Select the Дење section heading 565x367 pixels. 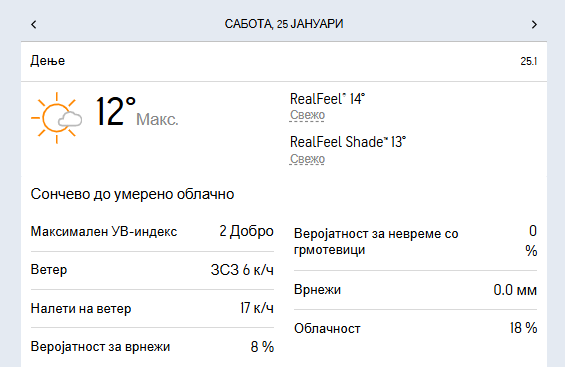[48, 61]
